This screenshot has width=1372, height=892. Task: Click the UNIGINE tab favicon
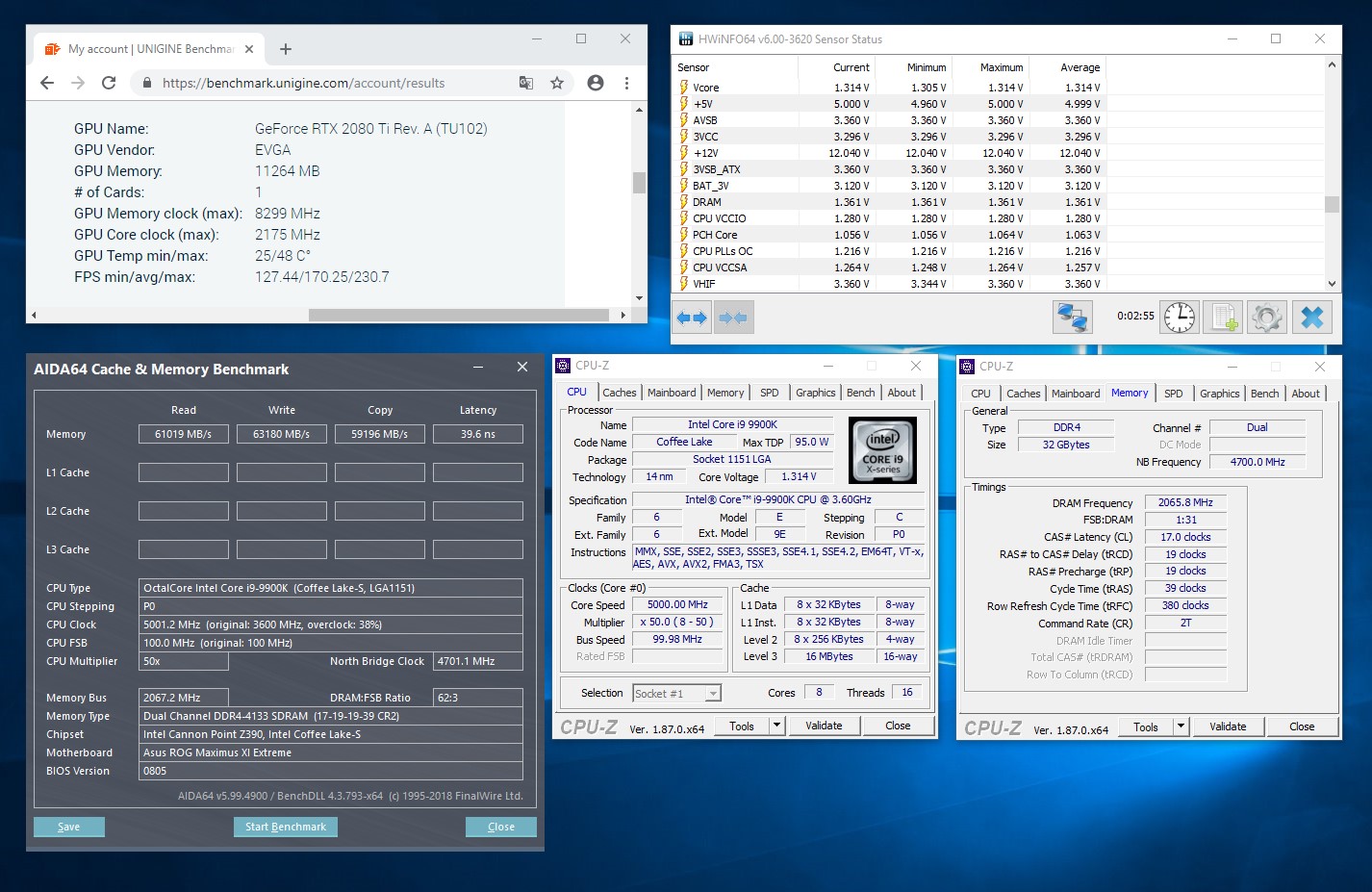pos(52,49)
